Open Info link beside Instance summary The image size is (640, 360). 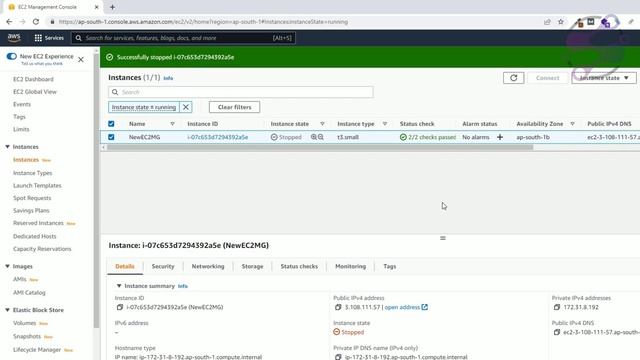(x=182, y=286)
